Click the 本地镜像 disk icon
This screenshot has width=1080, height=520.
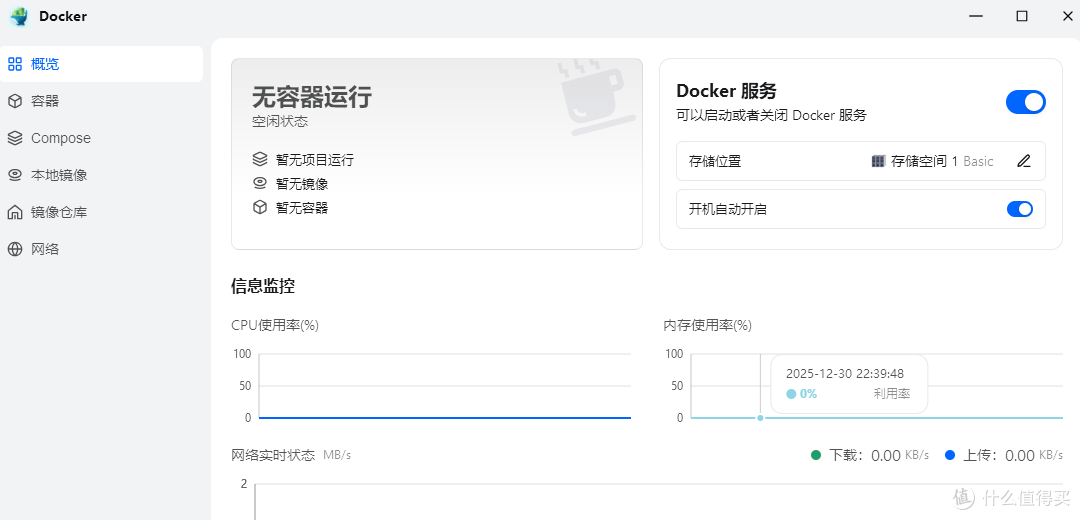tap(15, 175)
